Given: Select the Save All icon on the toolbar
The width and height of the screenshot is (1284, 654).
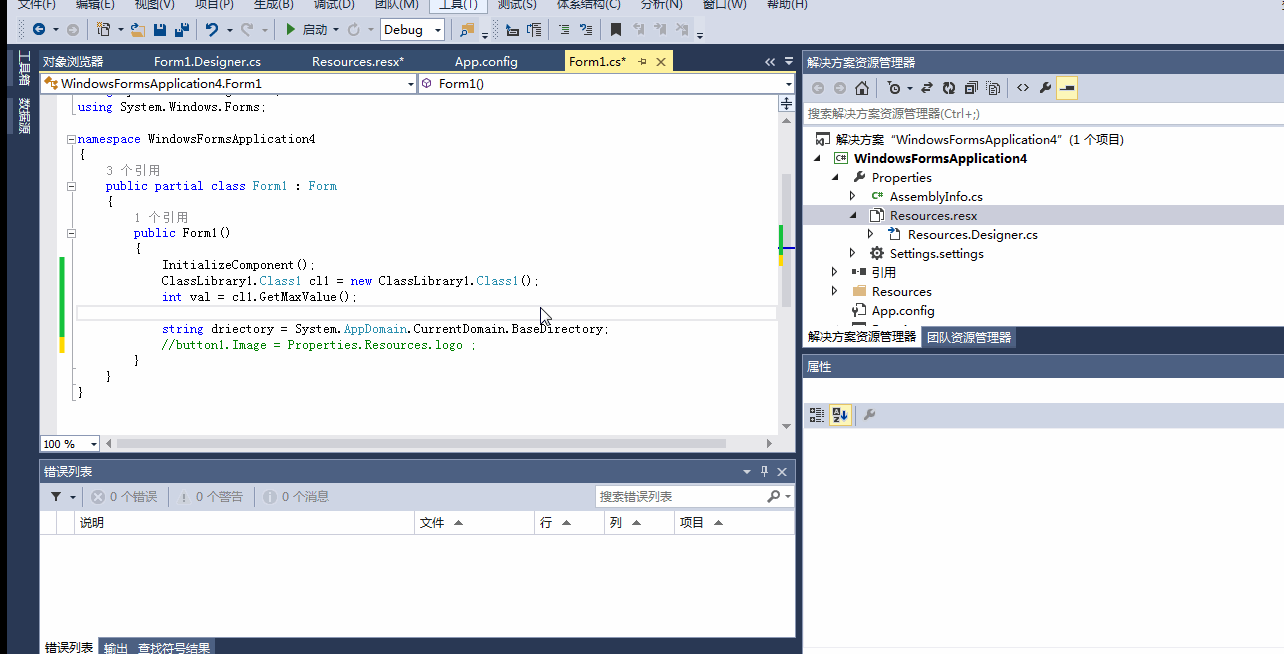Looking at the screenshot, I should (183, 29).
